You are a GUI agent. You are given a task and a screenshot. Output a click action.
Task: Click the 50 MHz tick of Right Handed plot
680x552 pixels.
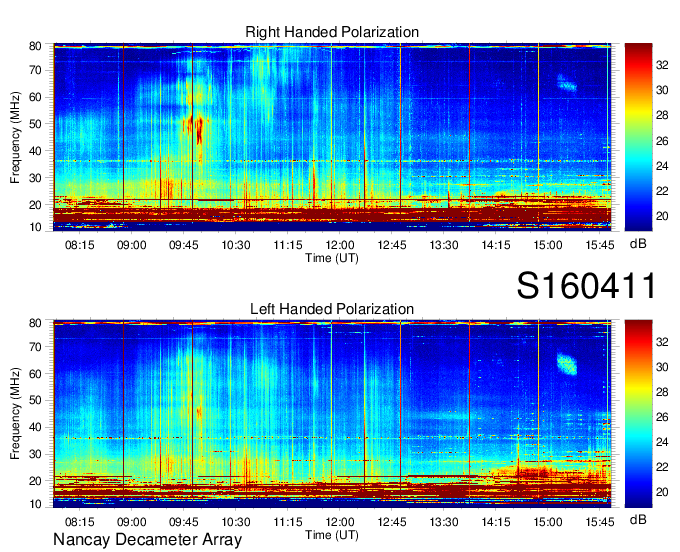36,124
